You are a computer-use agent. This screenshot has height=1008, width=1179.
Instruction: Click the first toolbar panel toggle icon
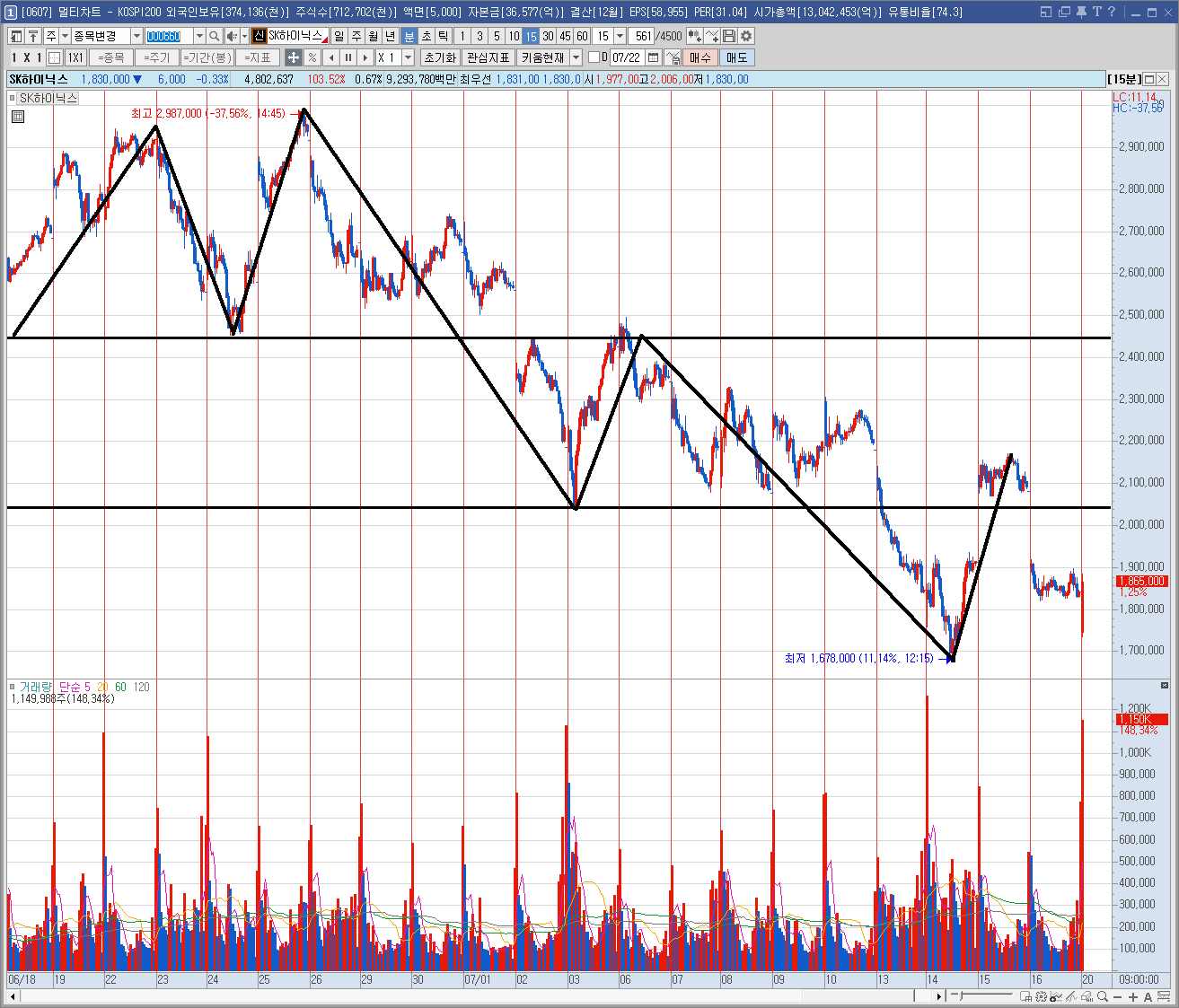pos(16,36)
